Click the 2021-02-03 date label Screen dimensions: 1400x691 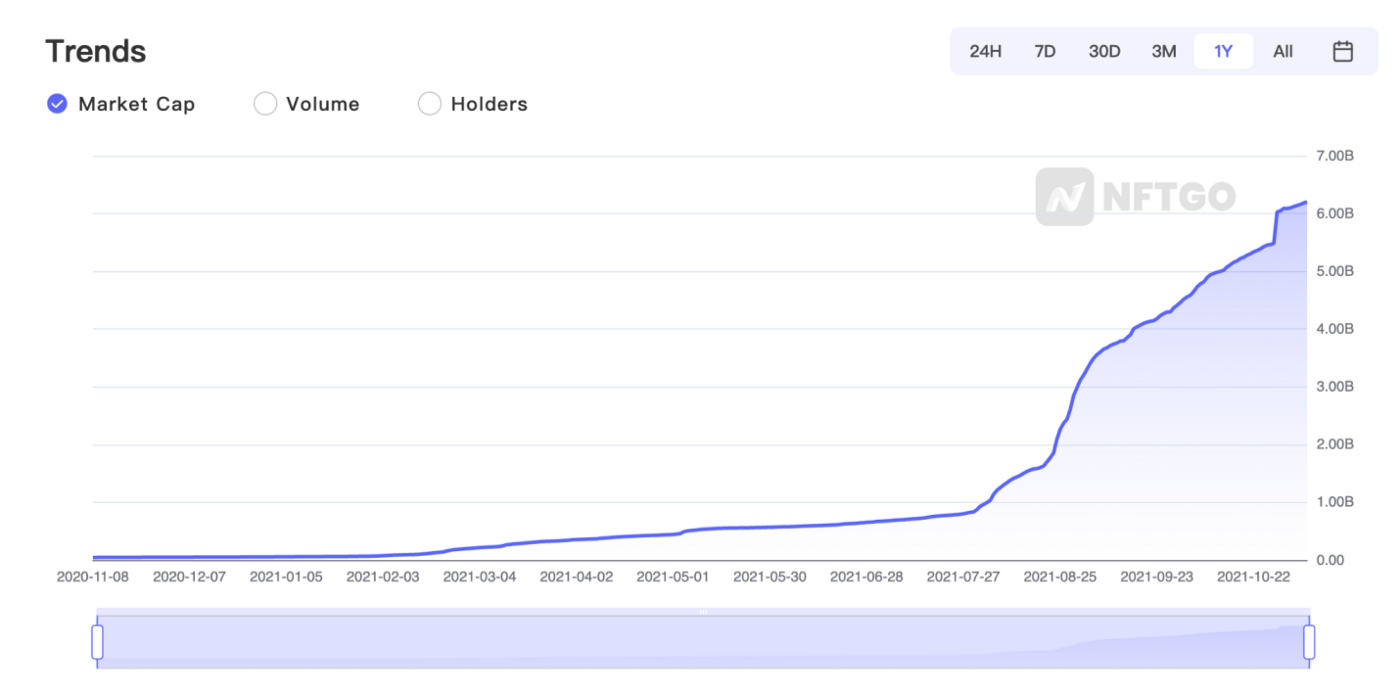(383, 577)
